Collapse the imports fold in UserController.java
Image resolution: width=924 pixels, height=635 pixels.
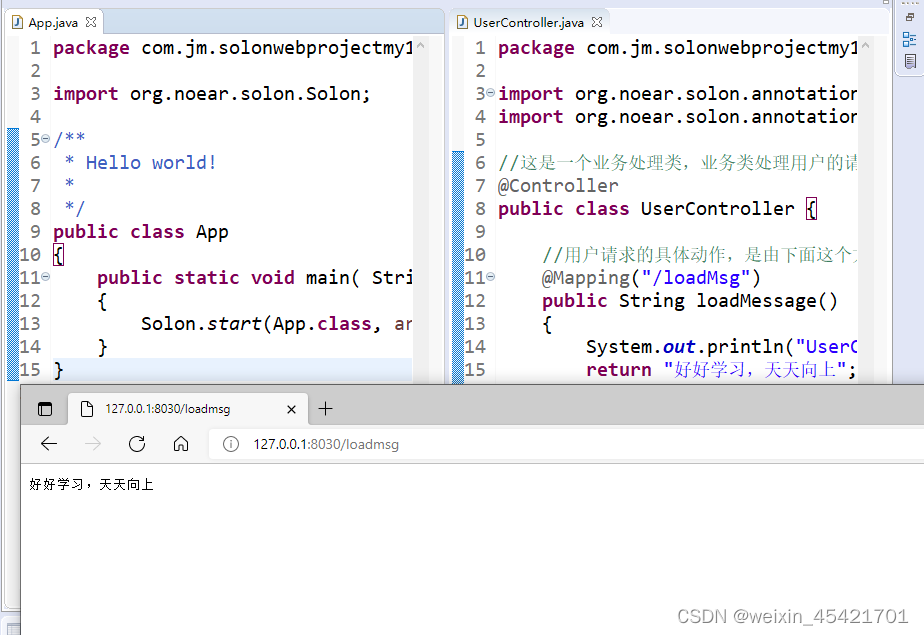coord(491,93)
